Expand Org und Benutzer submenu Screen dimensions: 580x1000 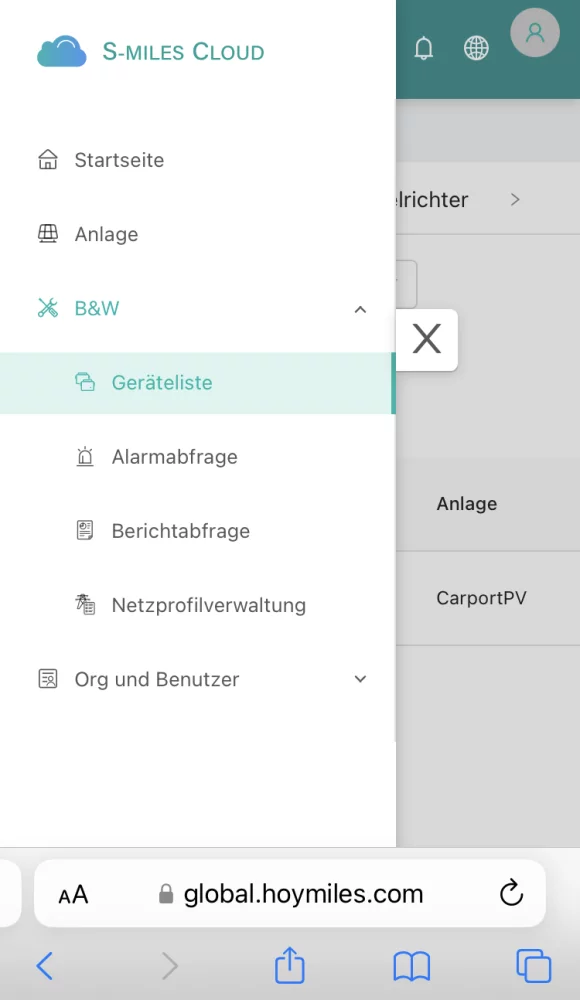(x=360, y=679)
